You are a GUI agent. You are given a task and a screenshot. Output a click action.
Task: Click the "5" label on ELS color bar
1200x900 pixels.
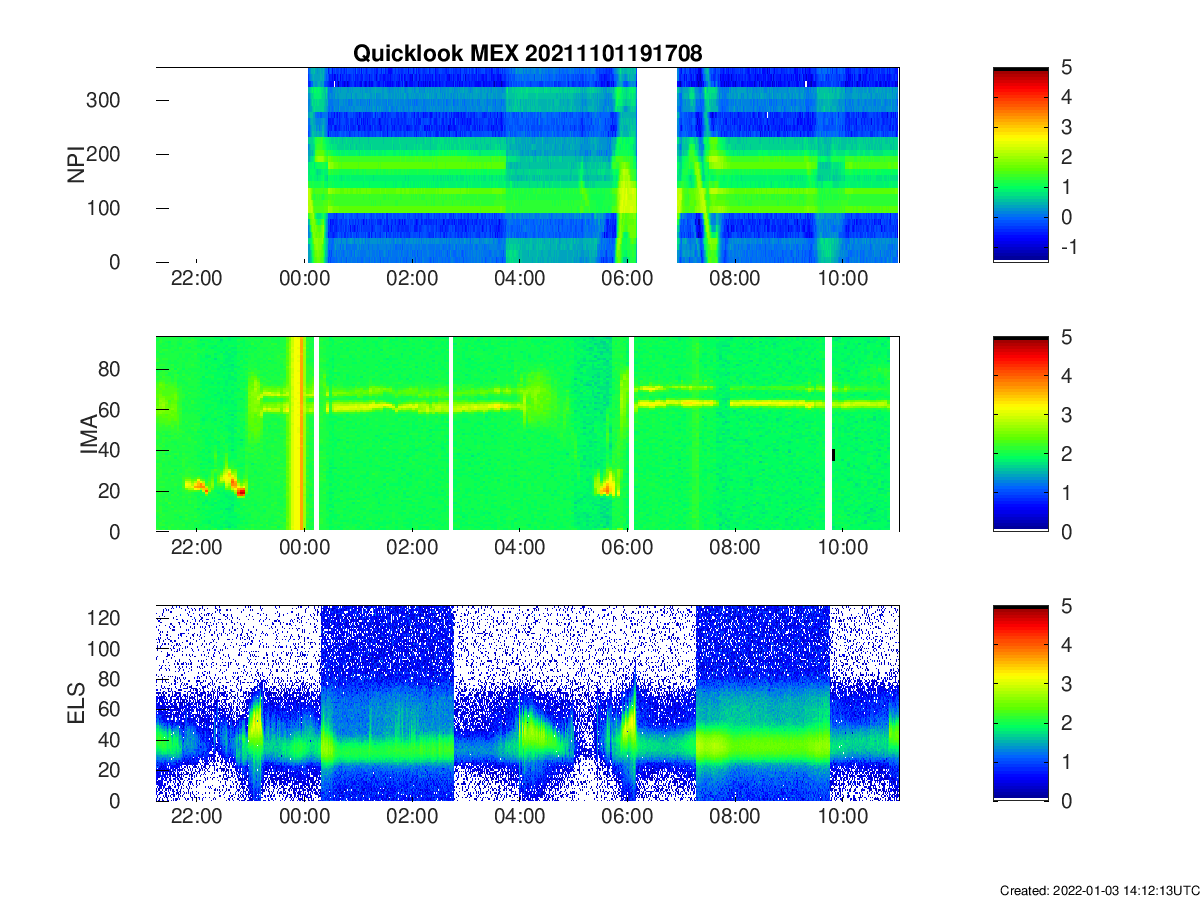pyautogui.click(x=1067, y=606)
